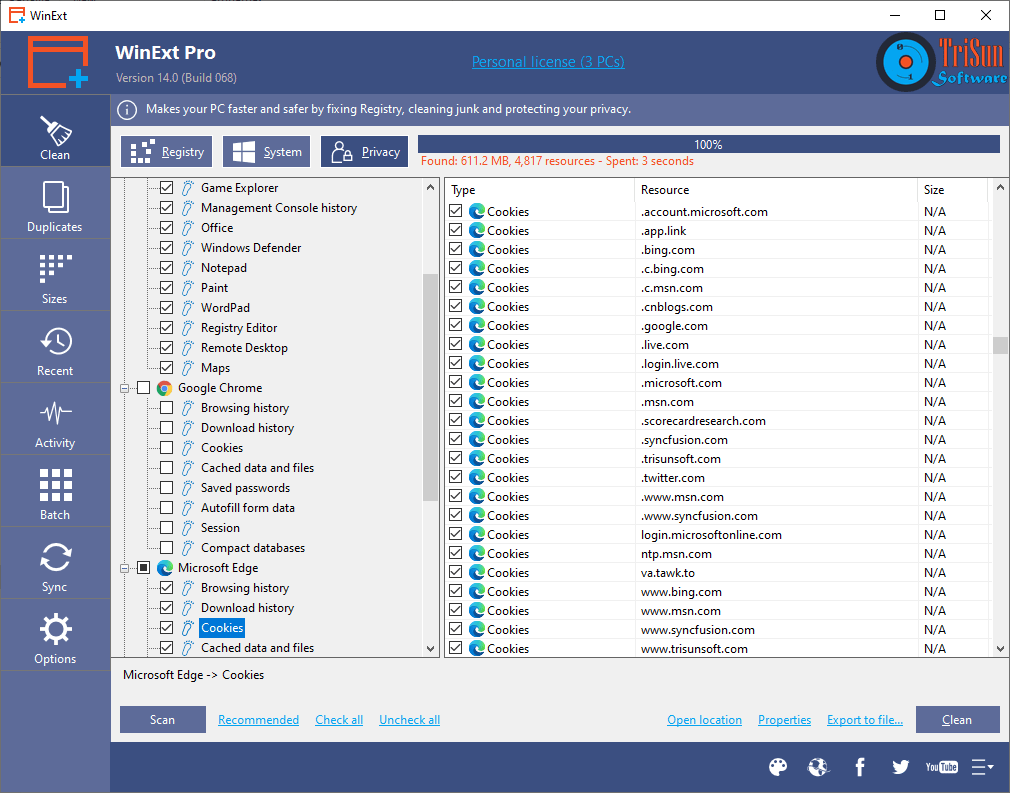
Task: Open the Personal license link
Action: (x=548, y=61)
